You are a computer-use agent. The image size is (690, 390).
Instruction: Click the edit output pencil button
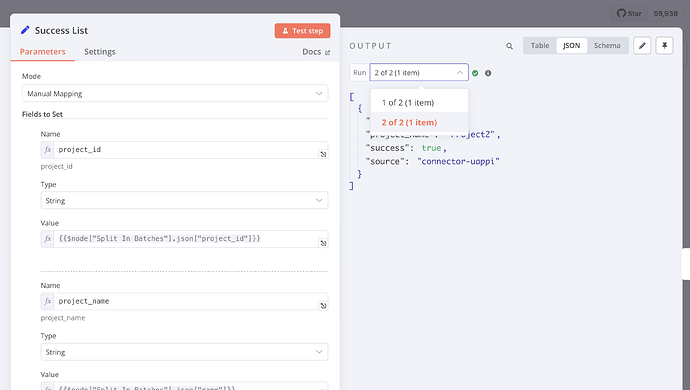[642, 45]
